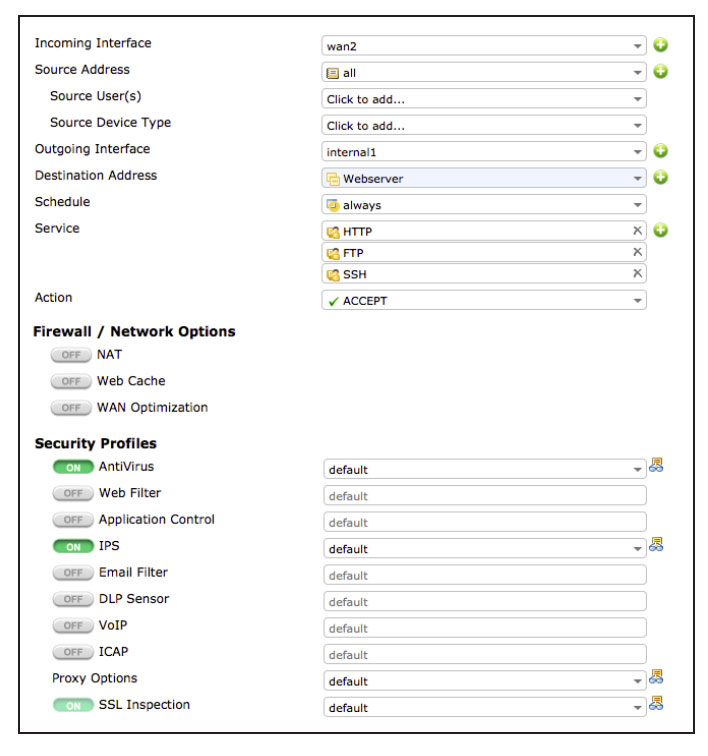Open the AntiVirus profile dropdown
Image resolution: width=708 pixels, height=756 pixels.
(485, 469)
